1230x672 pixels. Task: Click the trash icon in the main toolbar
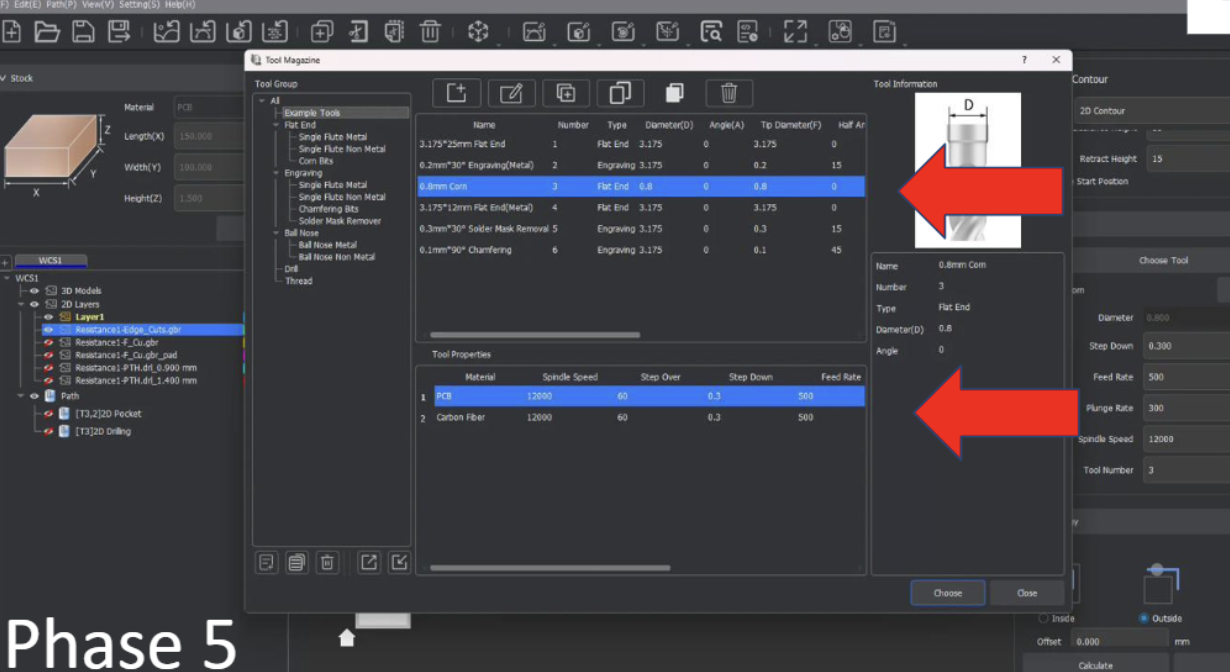pos(430,32)
